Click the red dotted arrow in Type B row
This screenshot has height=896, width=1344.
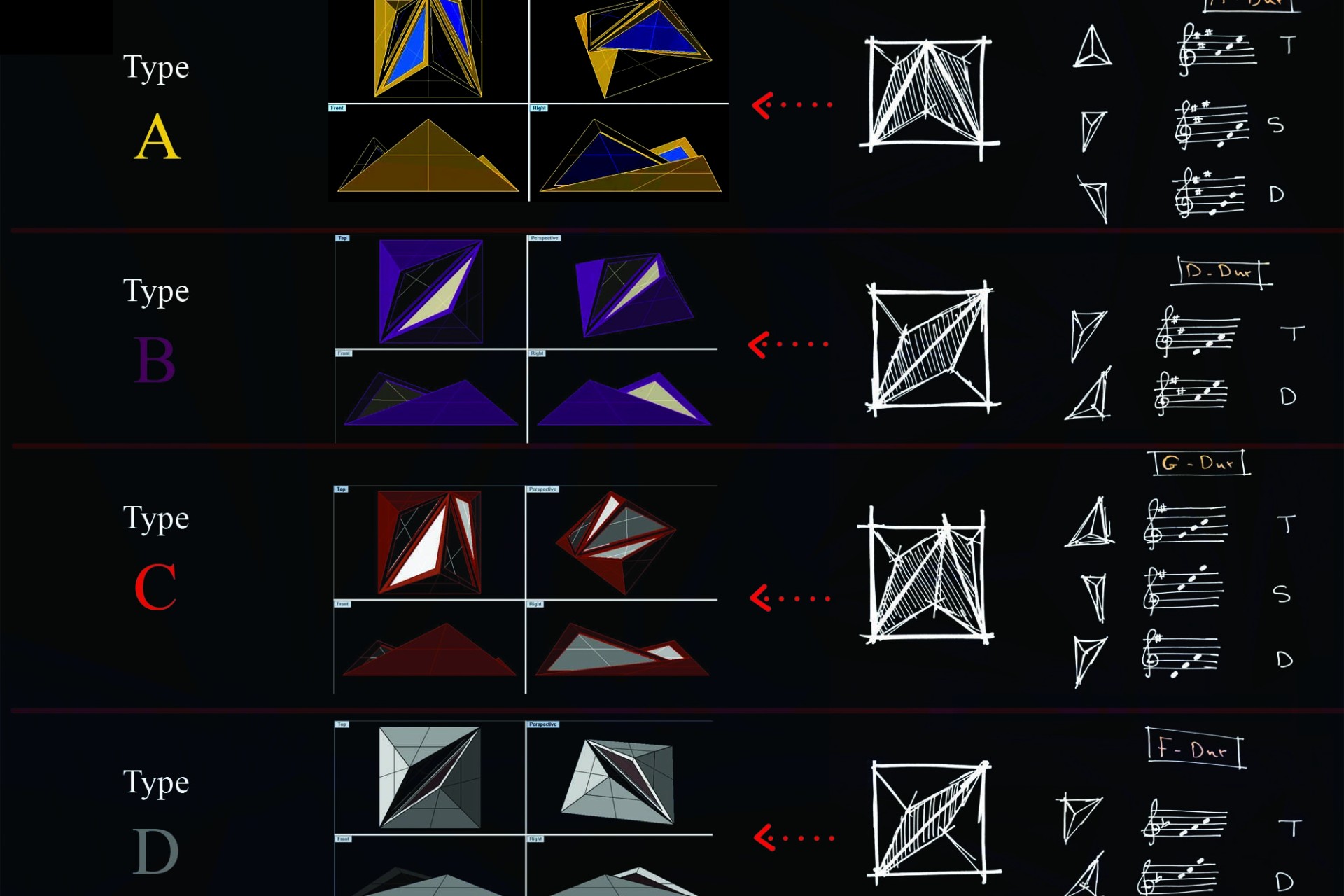click(x=788, y=344)
